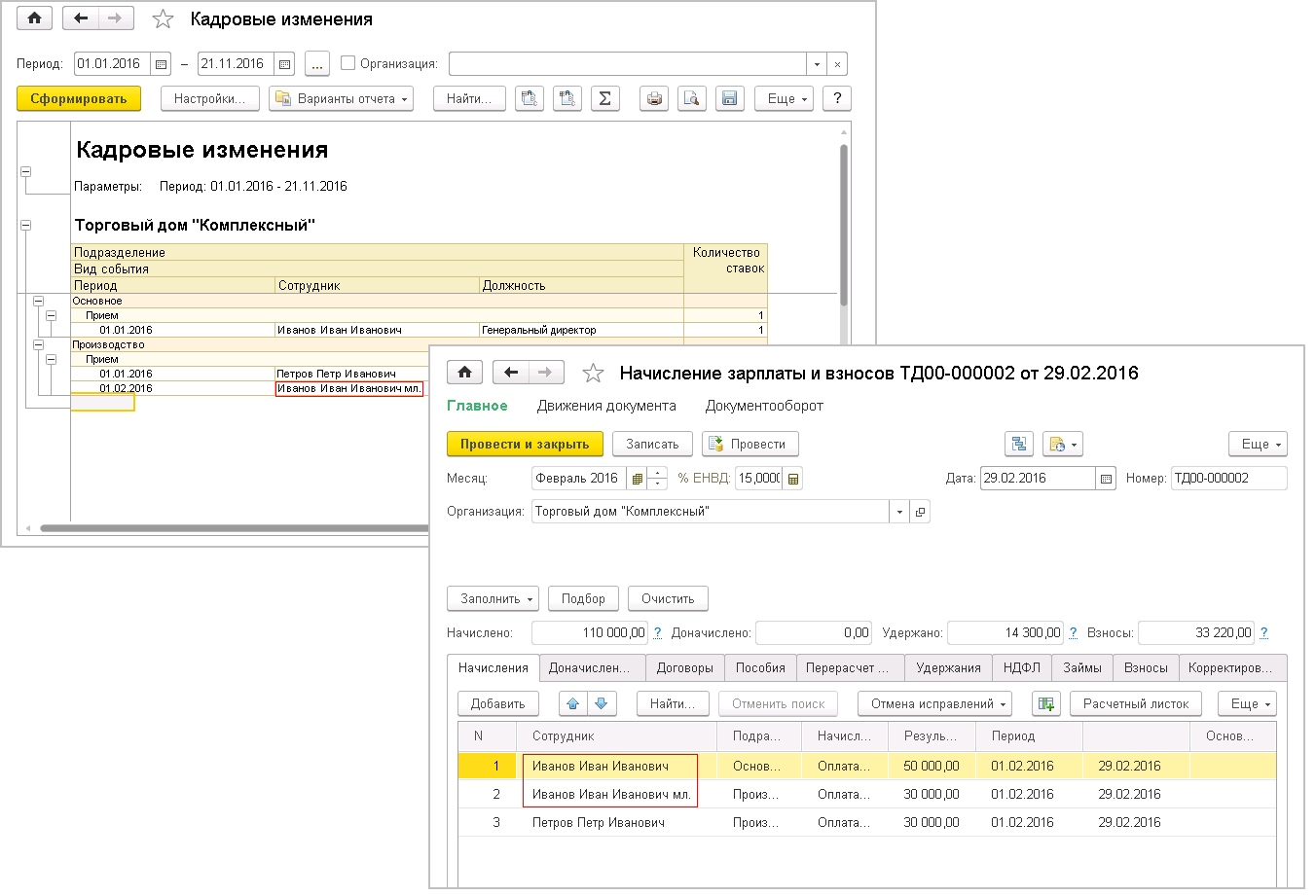Click Провести и закрыть button
Image resolution: width=1316 pixels, height=896 pixels.
pyautogui.click(x=525, y=444)
